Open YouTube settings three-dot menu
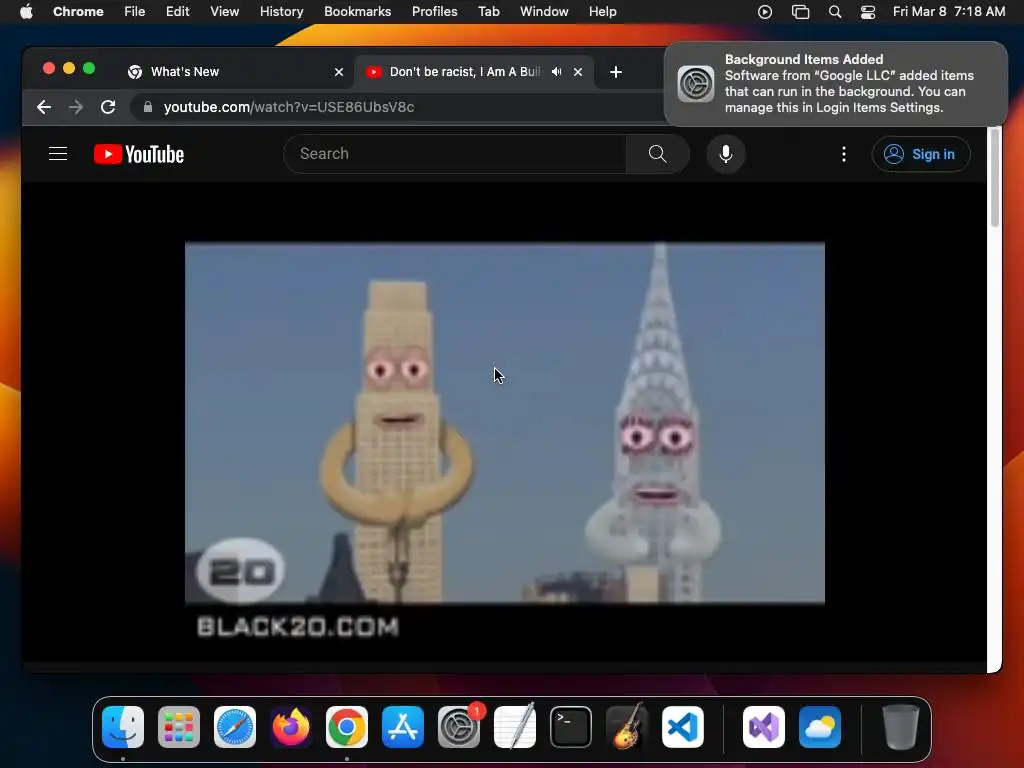This screenshot has height=768, width=1024. click(x=844, y=154)
